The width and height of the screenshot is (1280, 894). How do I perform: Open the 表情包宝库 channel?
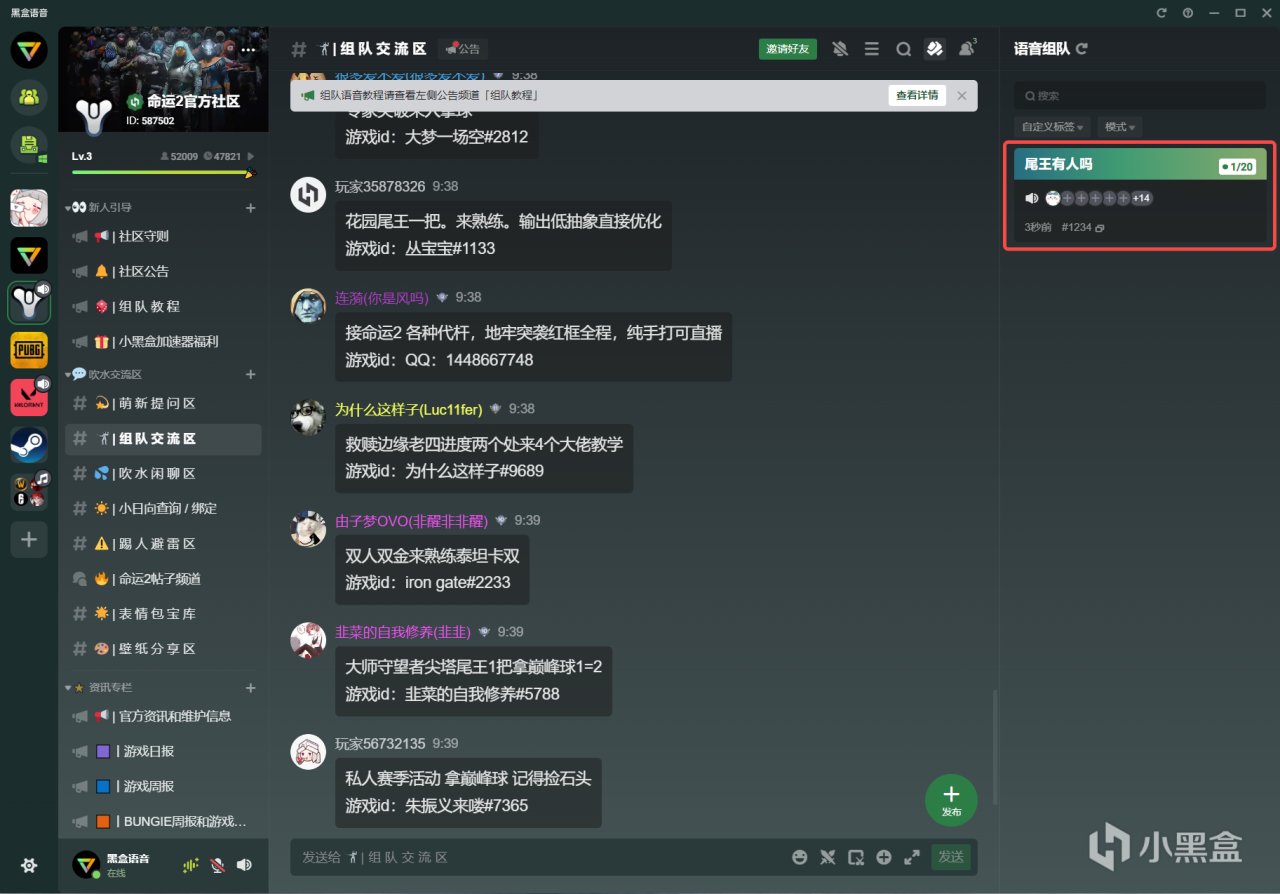163,613
